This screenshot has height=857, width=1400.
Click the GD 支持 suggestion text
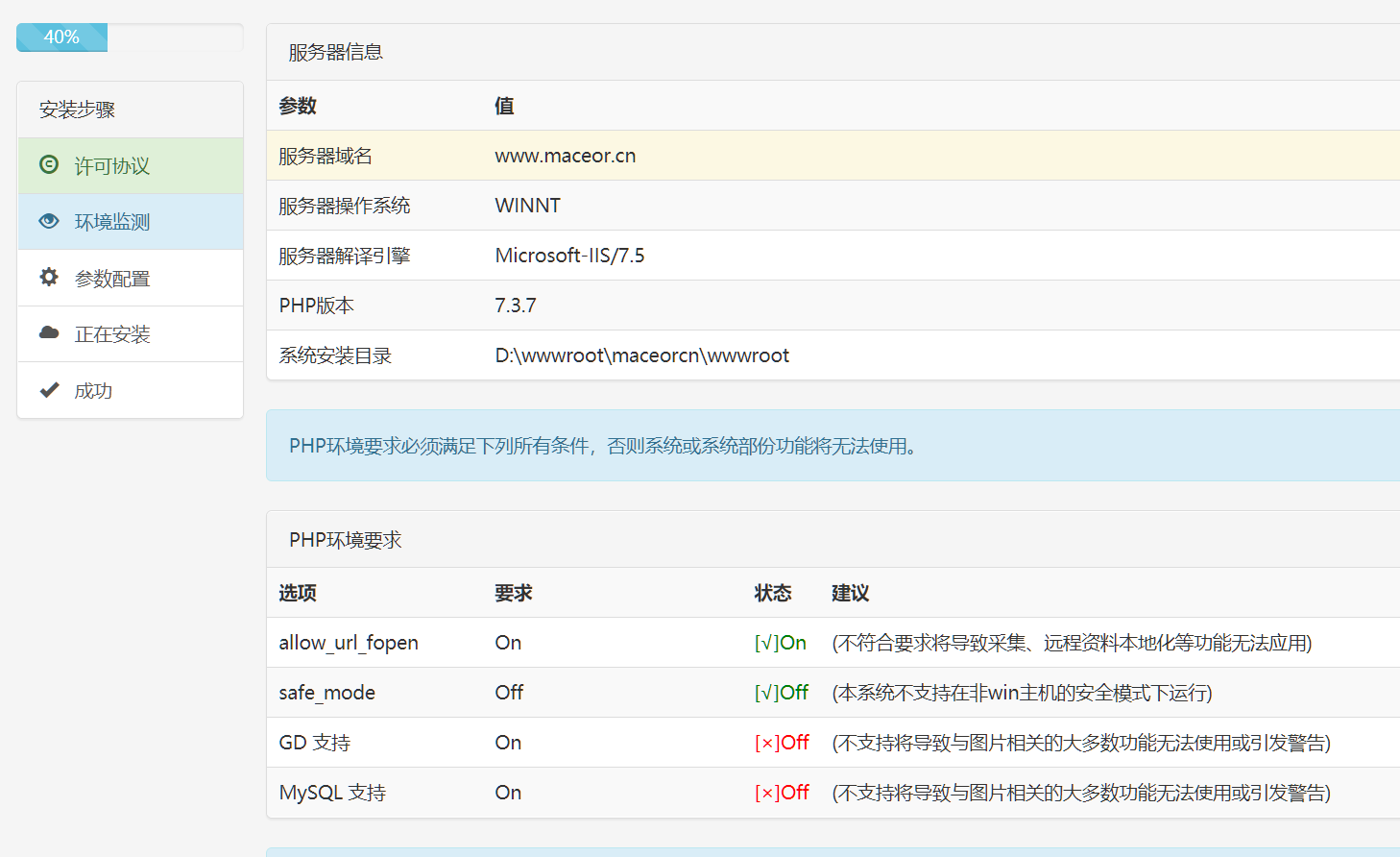(x=1081, y=743)
